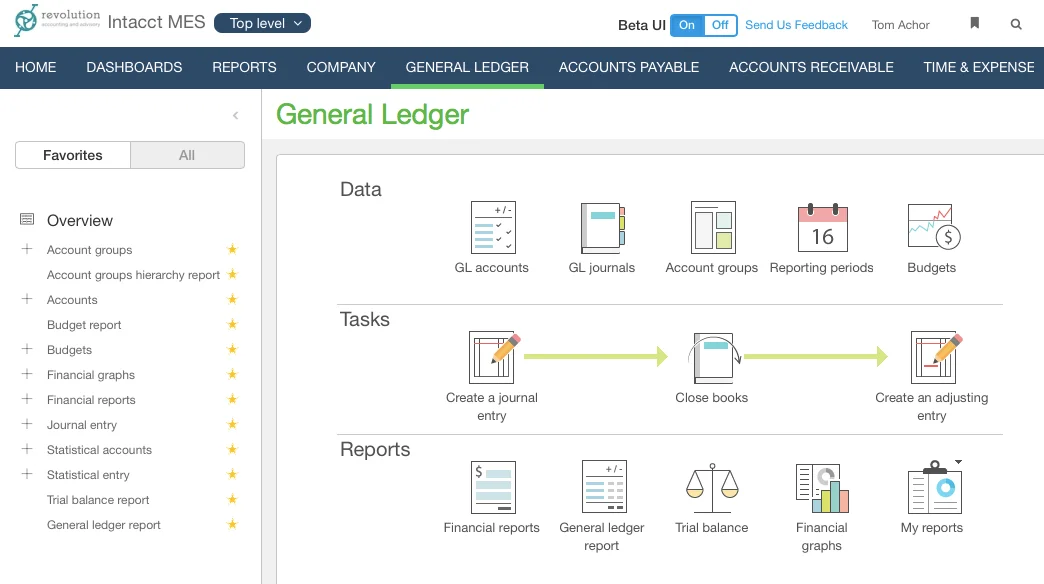This screenshot has height=584, width=1044.
Task: Open General ledger report link in sidebar
Action: [104, 525]
